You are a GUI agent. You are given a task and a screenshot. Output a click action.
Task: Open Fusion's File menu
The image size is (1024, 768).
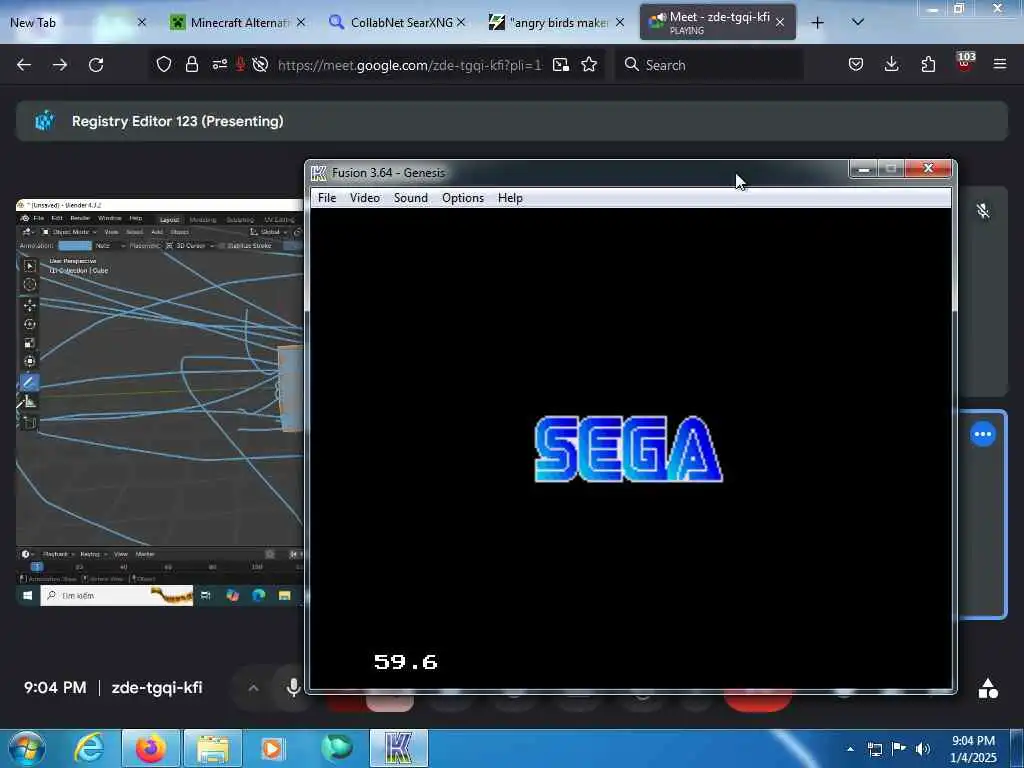[x=327, y=198]
